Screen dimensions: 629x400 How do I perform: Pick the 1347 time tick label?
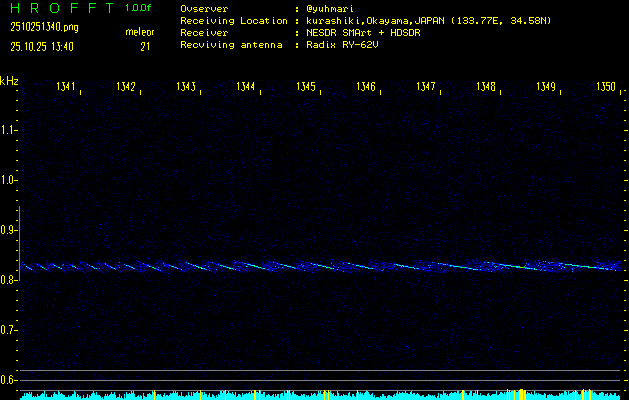426,88
